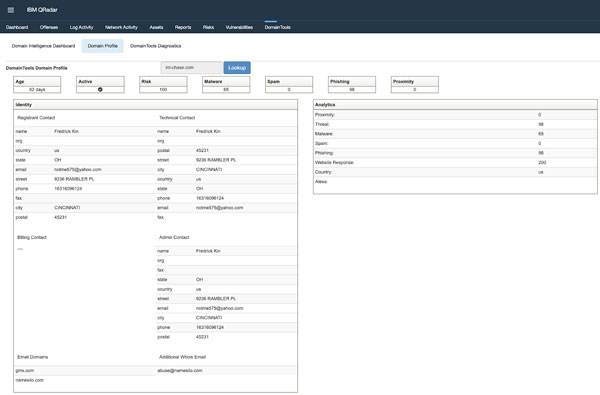Select technical contact email value

pos(219,208)
